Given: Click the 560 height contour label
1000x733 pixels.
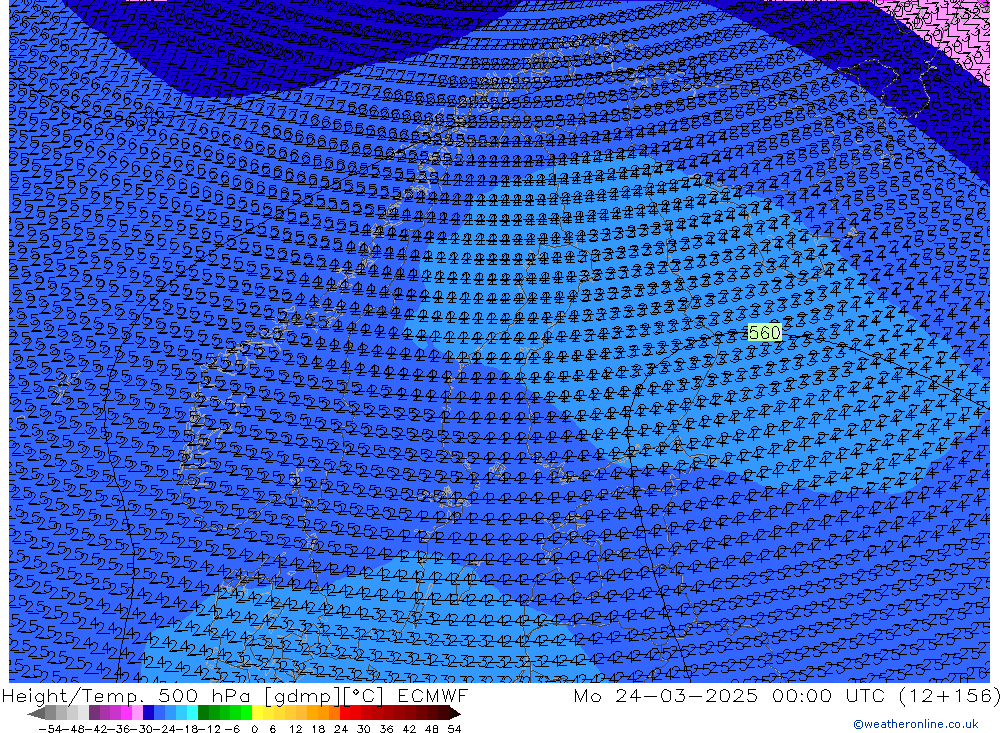Looking at the screenshot, I should tap(764, 332).
